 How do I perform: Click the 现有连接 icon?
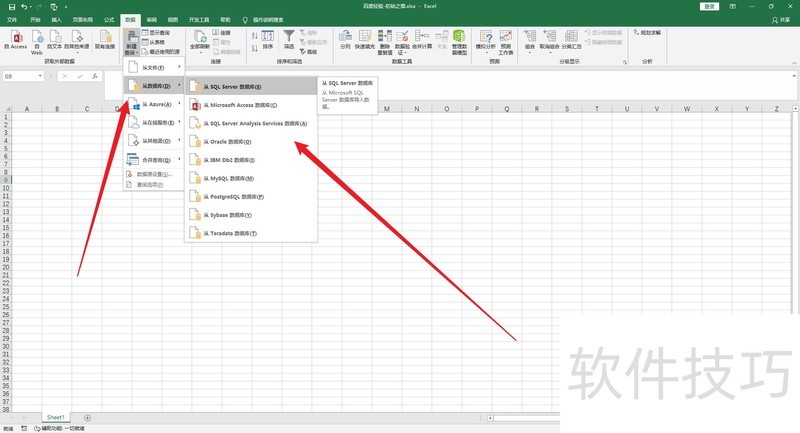click(105, 40)
